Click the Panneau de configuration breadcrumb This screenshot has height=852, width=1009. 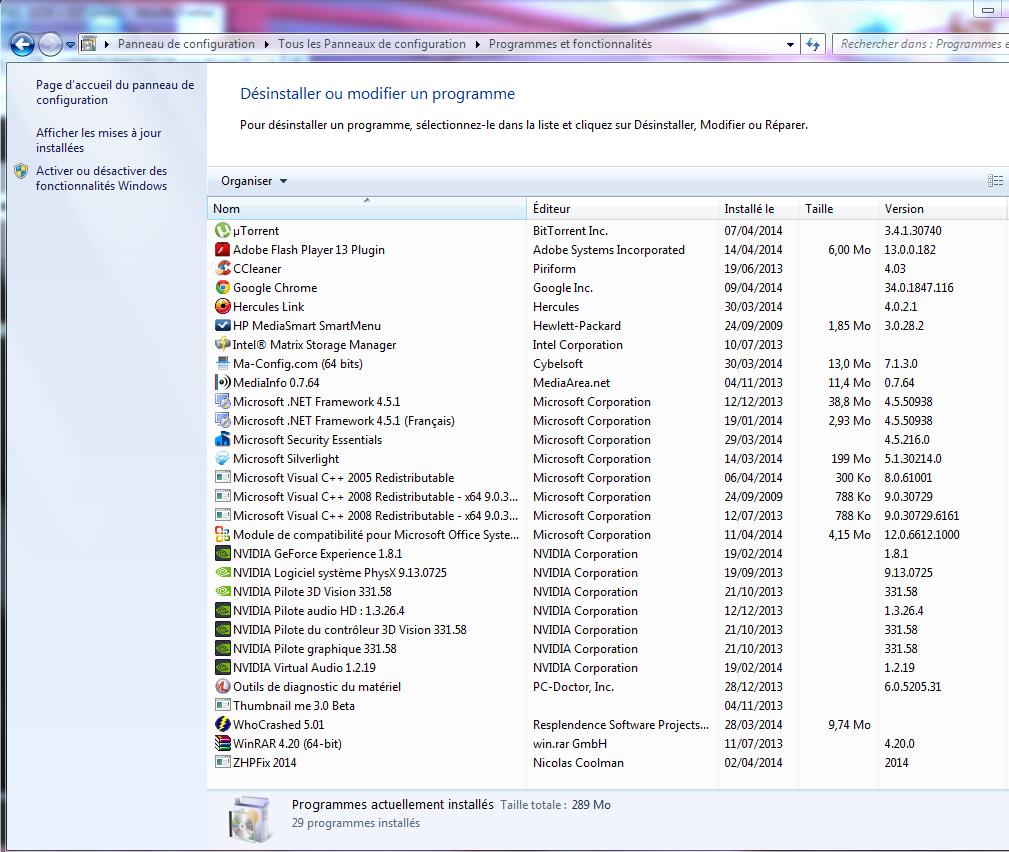tap(186, 44)
